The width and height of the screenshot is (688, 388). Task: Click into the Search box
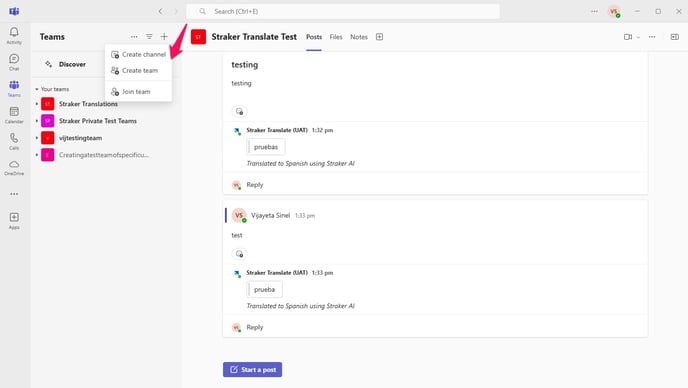pos(343,11)
